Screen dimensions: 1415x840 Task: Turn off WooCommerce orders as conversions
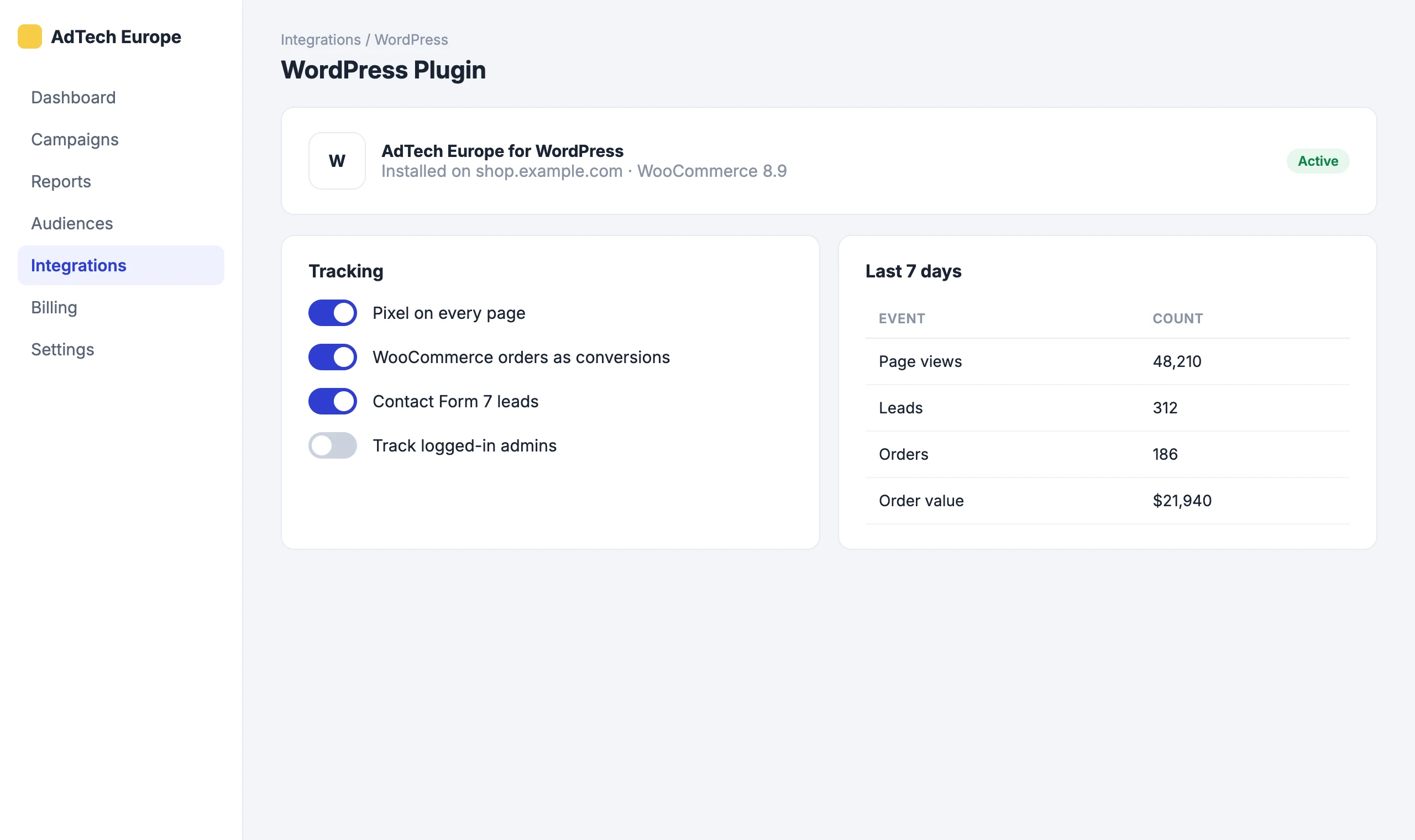click(332, 356)
